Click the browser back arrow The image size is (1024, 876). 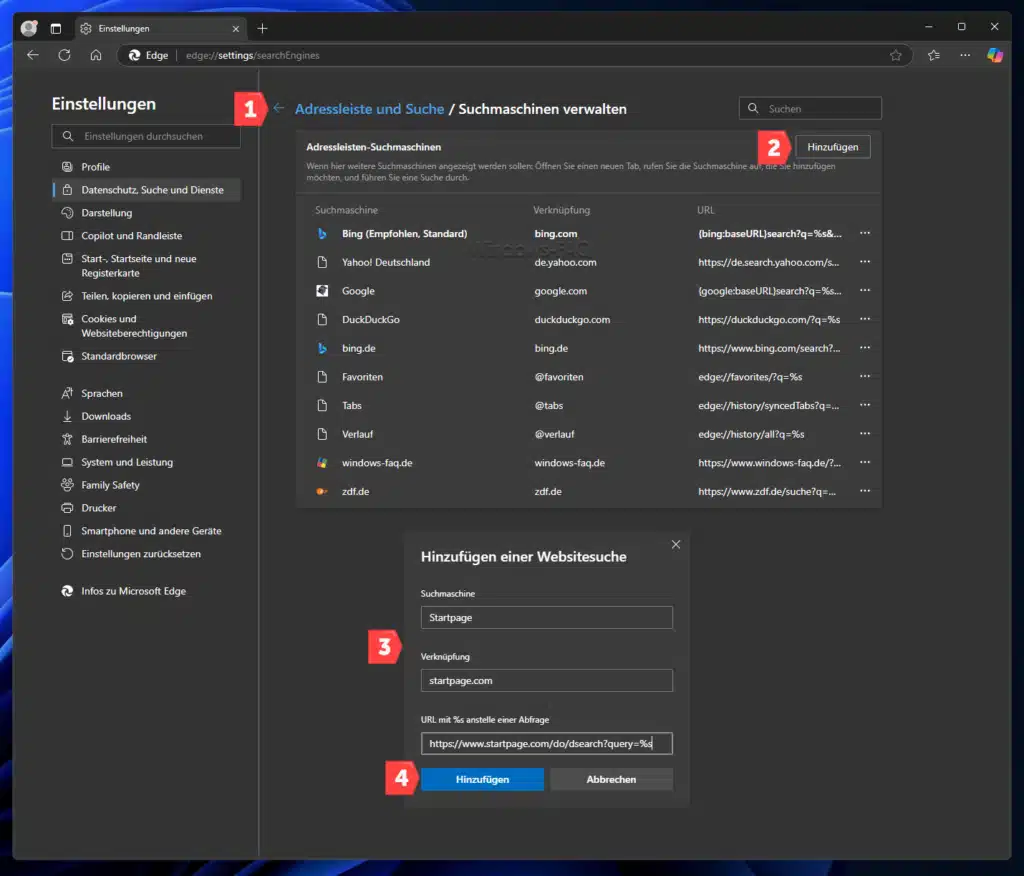click(x=33, y=55)
